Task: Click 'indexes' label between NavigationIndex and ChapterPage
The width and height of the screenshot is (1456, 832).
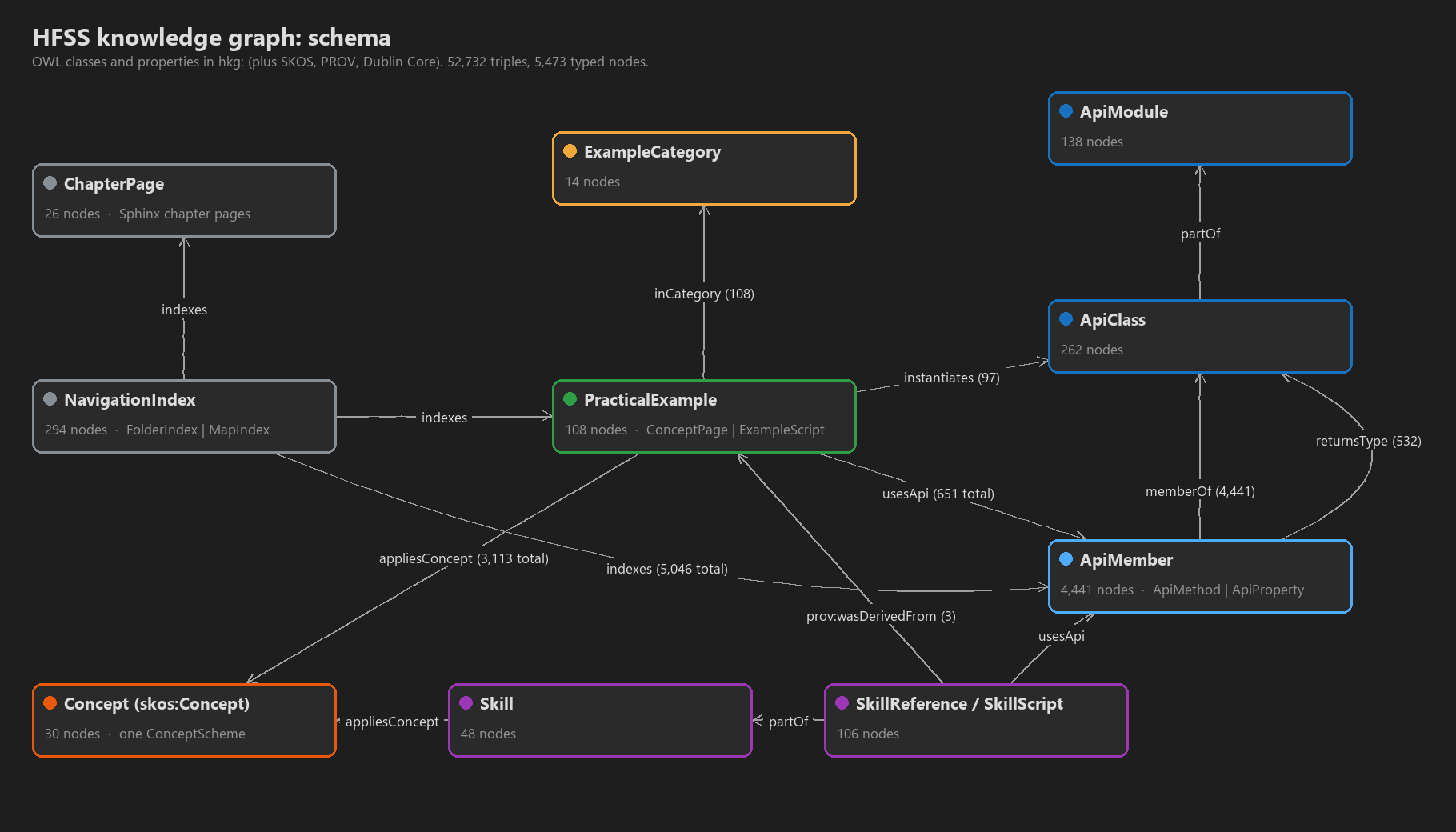Action: (x=184, y=310)
